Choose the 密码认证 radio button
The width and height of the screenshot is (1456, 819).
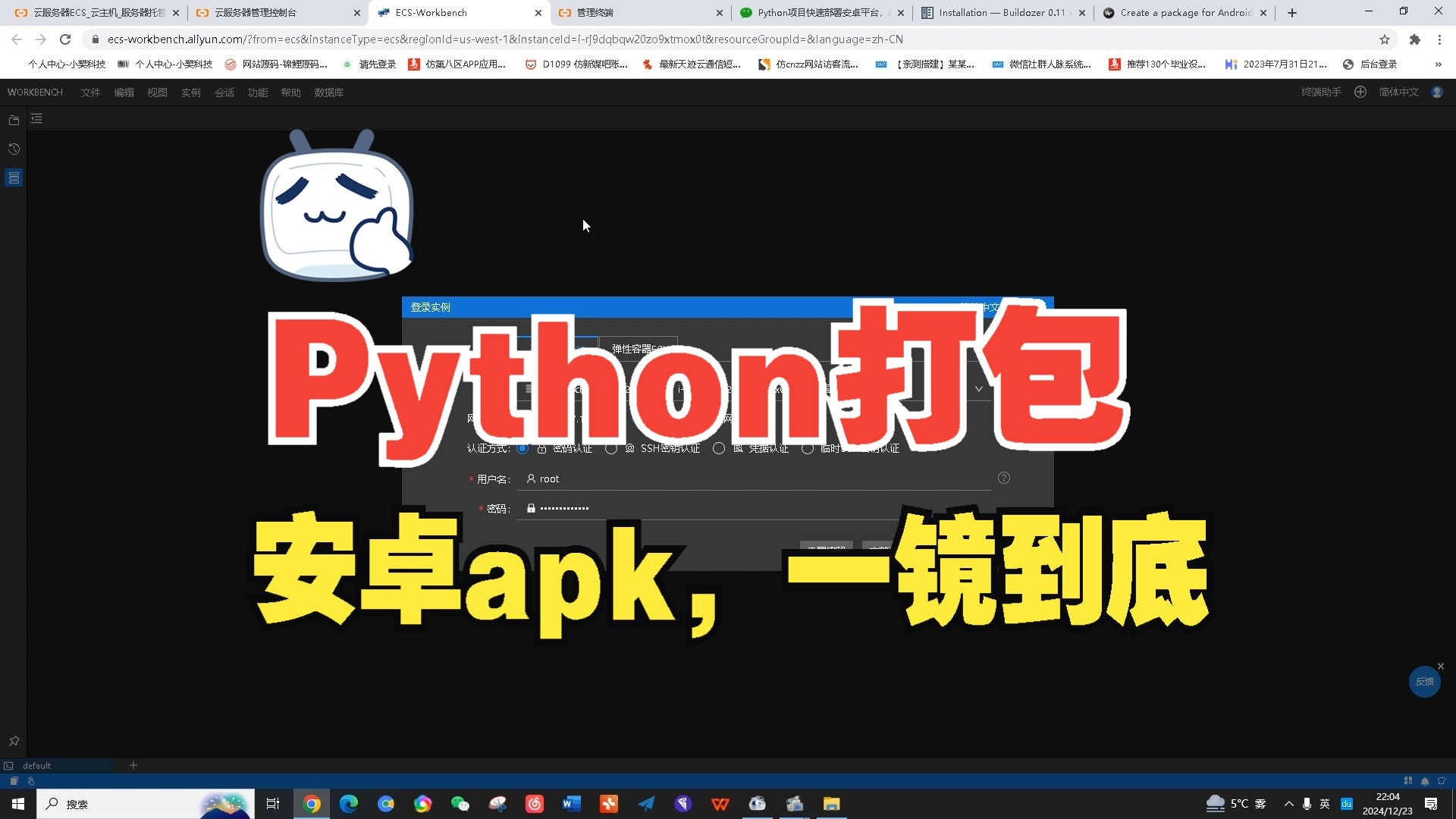pyautogui.click(x=522, y=448)
